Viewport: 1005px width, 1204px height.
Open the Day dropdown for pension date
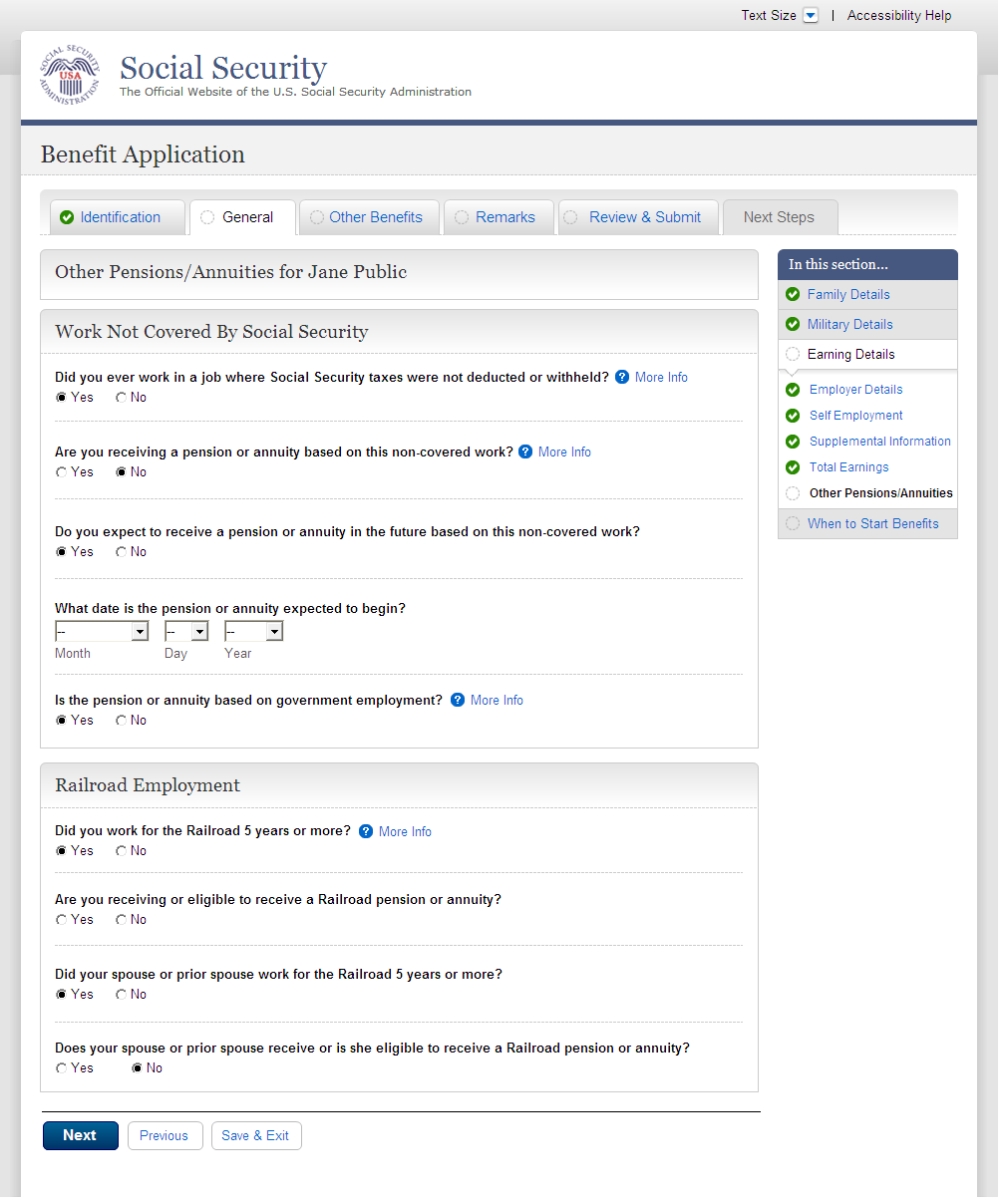point(186,632)
